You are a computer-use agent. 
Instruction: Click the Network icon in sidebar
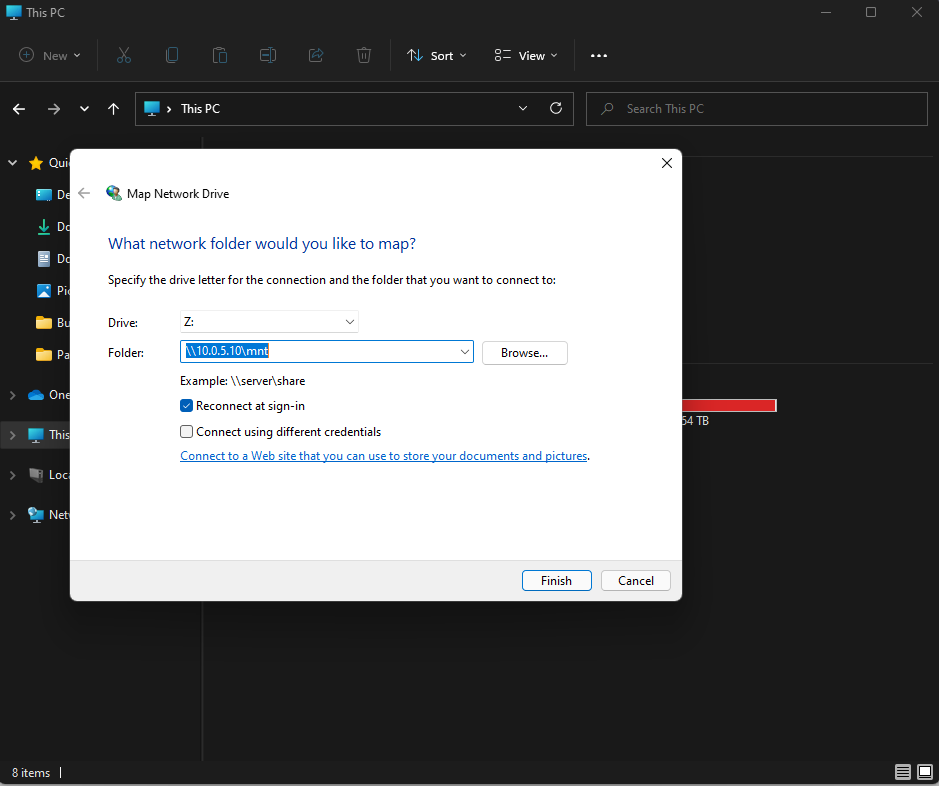(36, 515)
